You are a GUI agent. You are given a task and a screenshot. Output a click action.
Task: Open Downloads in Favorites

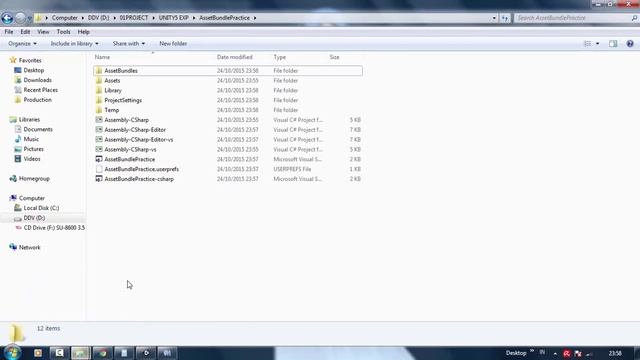pos(38,80)
